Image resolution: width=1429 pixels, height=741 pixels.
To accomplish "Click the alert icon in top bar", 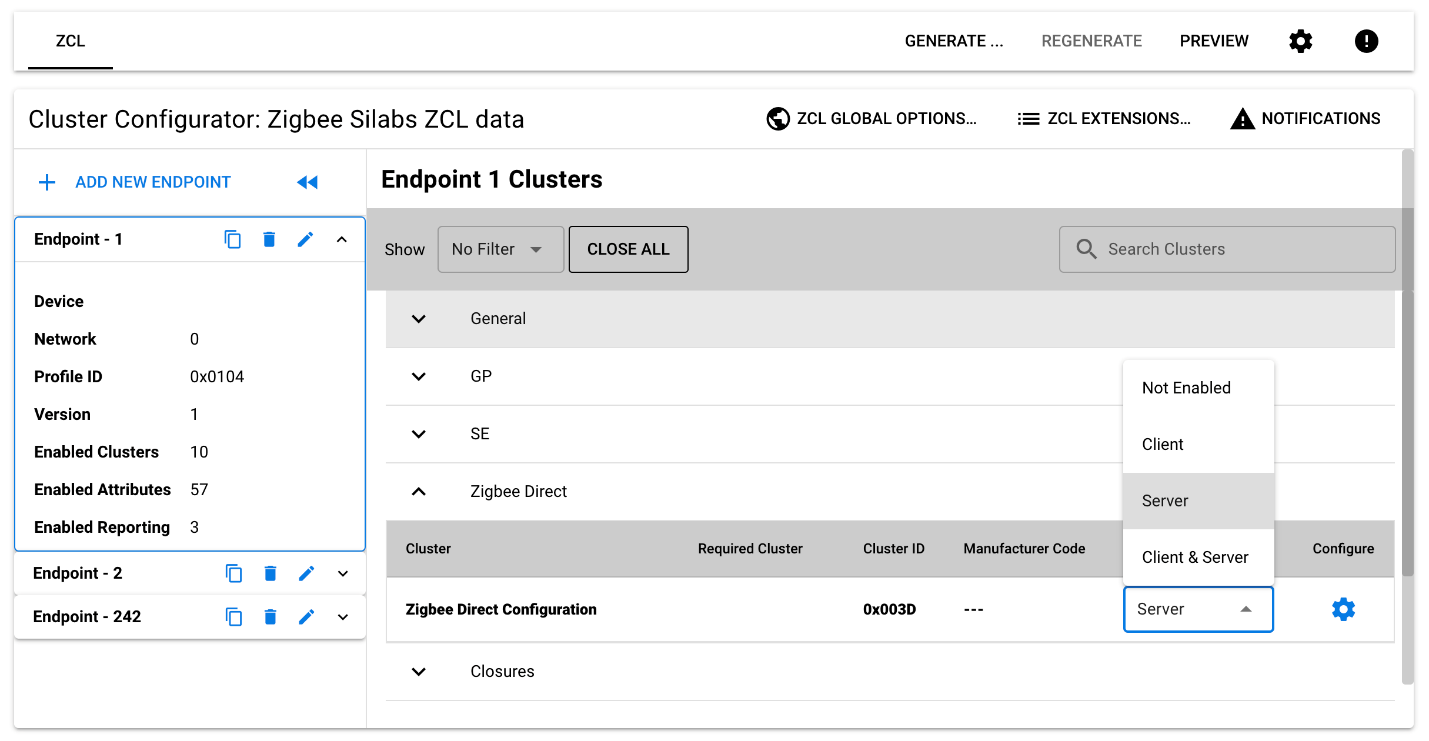I will click(x=1366, y=41).
